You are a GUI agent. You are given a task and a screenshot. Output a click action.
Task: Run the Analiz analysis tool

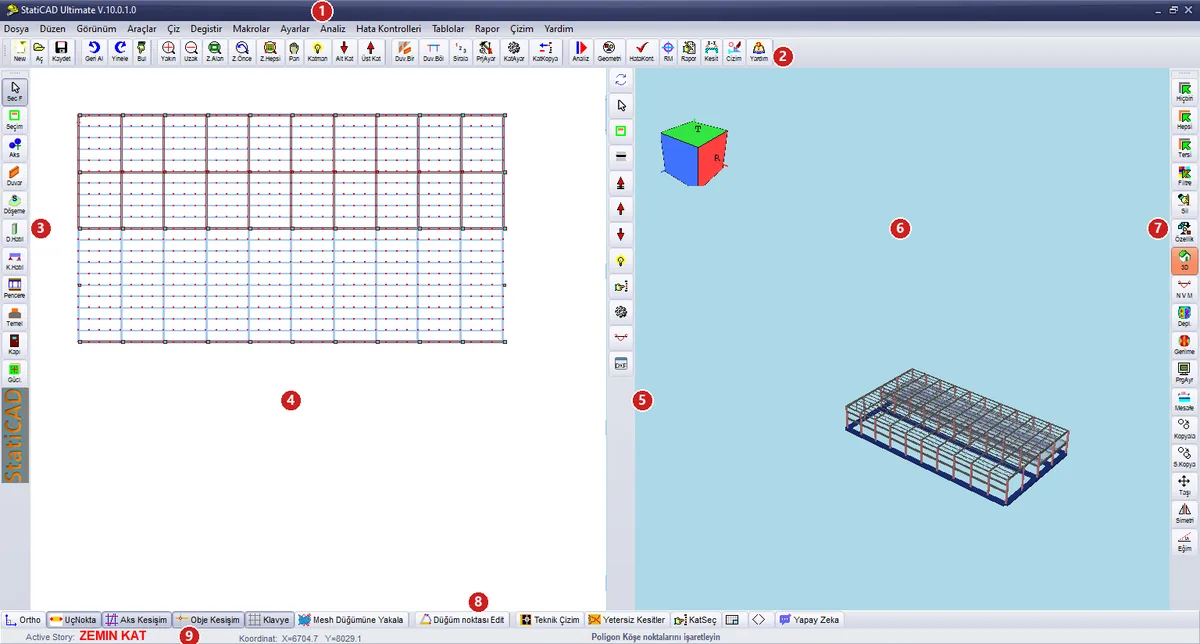click(580, 52)
